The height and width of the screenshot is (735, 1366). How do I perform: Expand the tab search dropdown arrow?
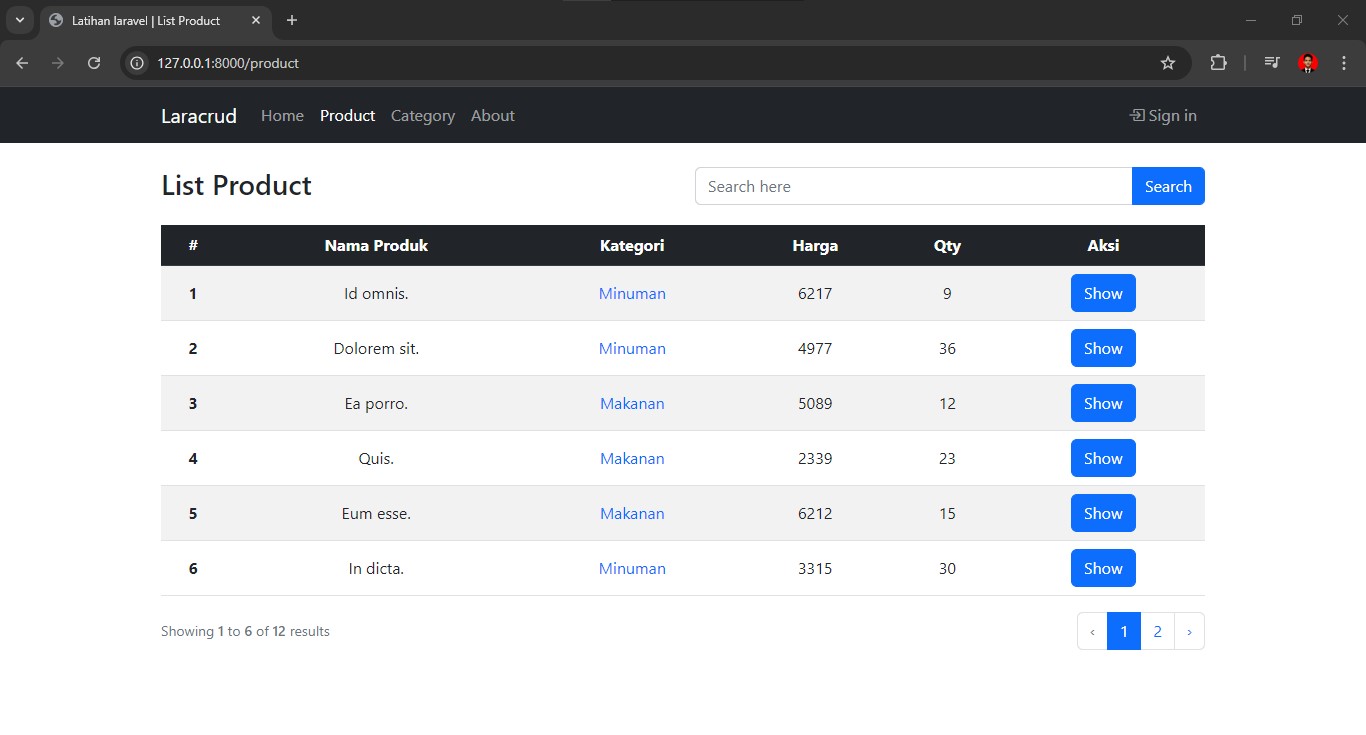tap(19, 20)
